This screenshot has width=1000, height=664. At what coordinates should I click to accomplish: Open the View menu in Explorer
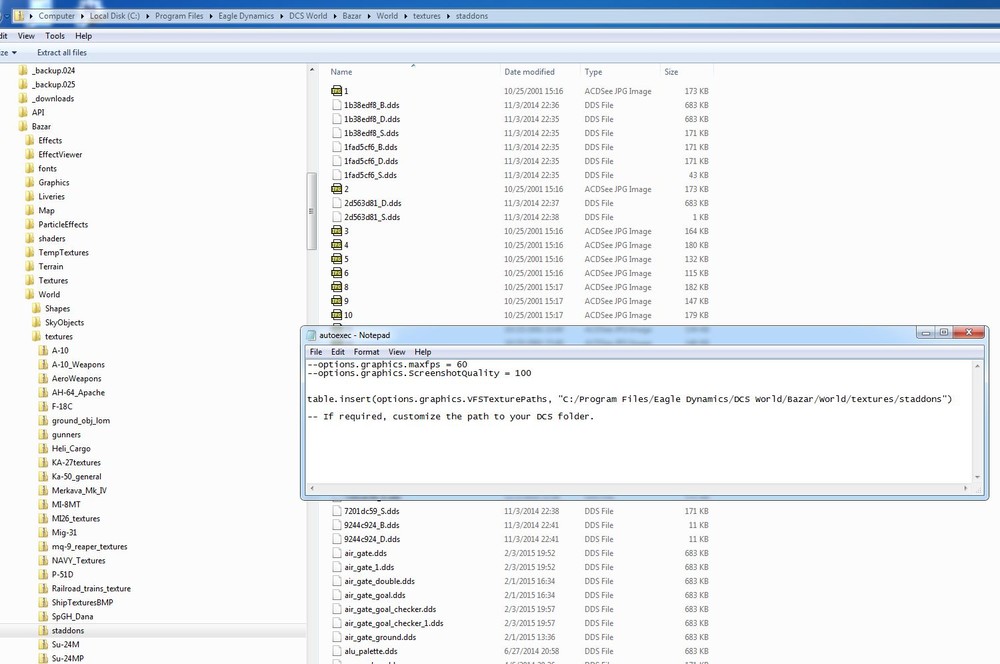[x=26, y=36]
